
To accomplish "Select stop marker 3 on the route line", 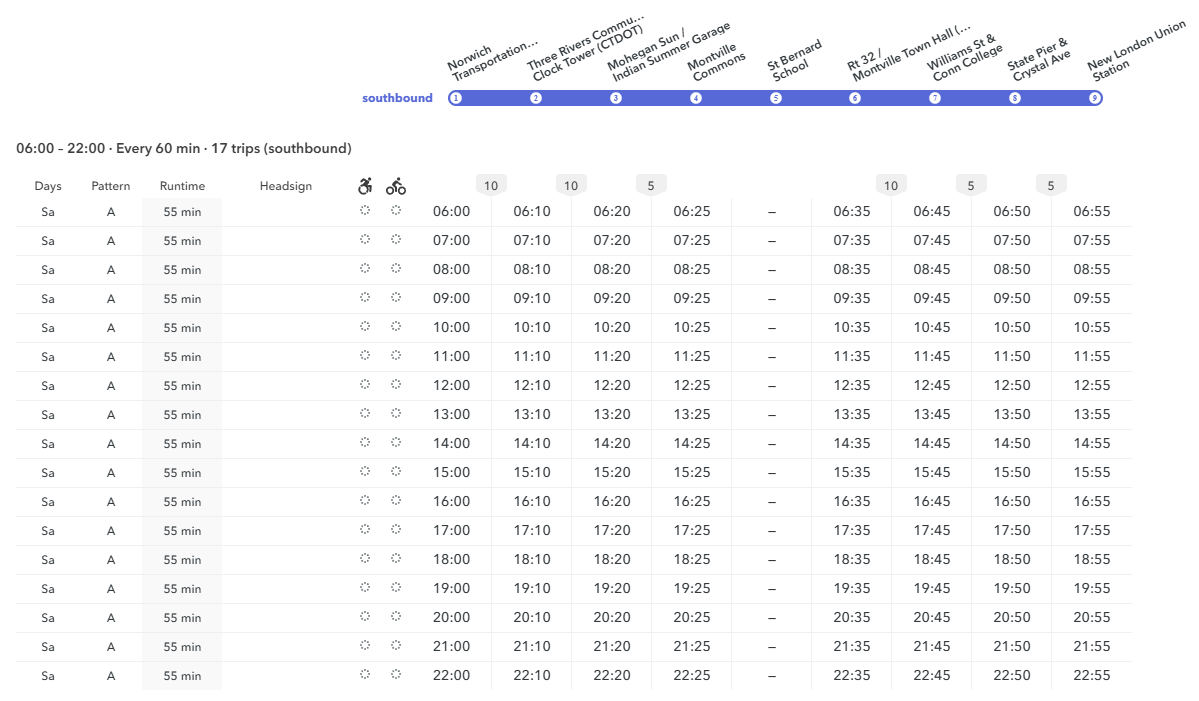I will click(x=616, y=98).
